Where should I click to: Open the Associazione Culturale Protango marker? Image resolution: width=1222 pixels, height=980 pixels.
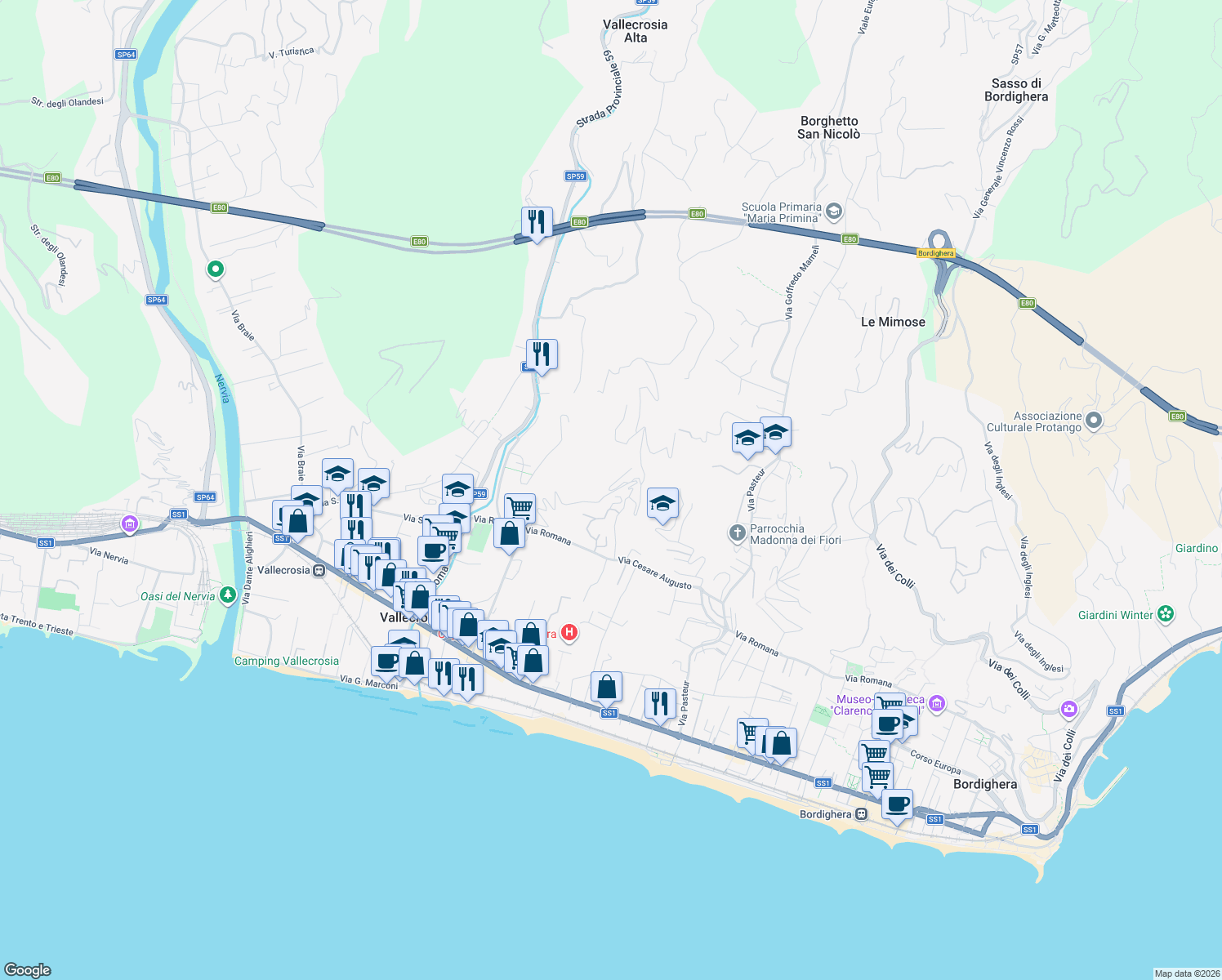click(1094, 421)
